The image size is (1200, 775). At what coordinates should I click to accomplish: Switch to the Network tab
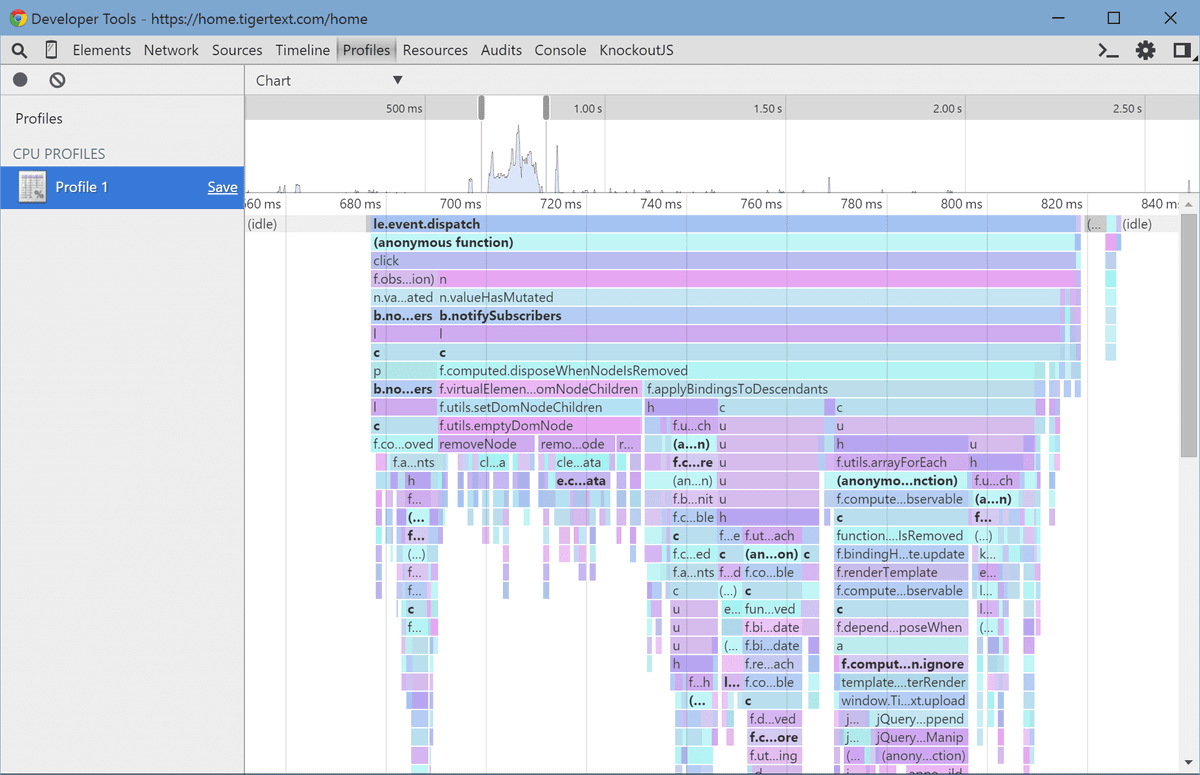point(171,50)
